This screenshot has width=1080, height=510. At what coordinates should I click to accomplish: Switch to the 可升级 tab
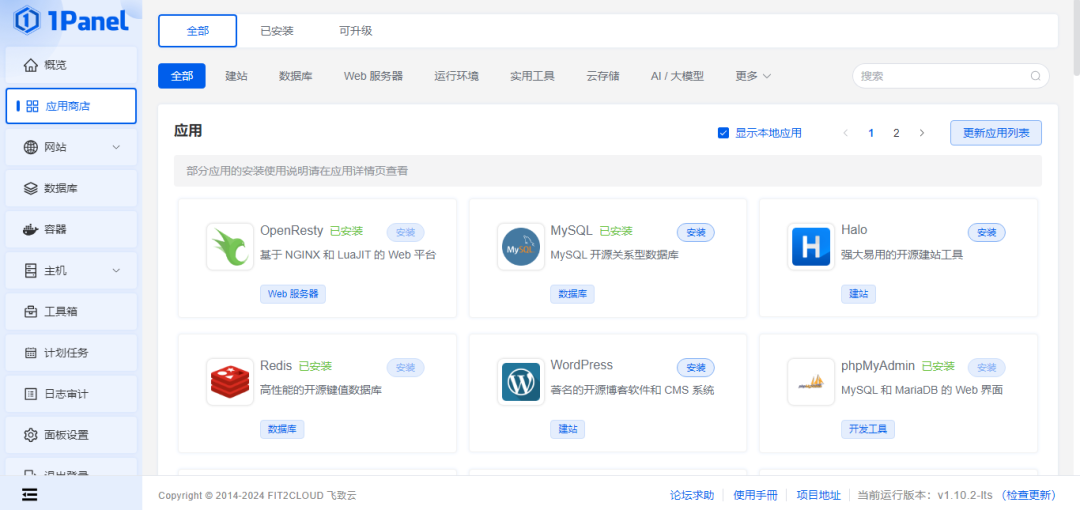click(x=355, y=30)
